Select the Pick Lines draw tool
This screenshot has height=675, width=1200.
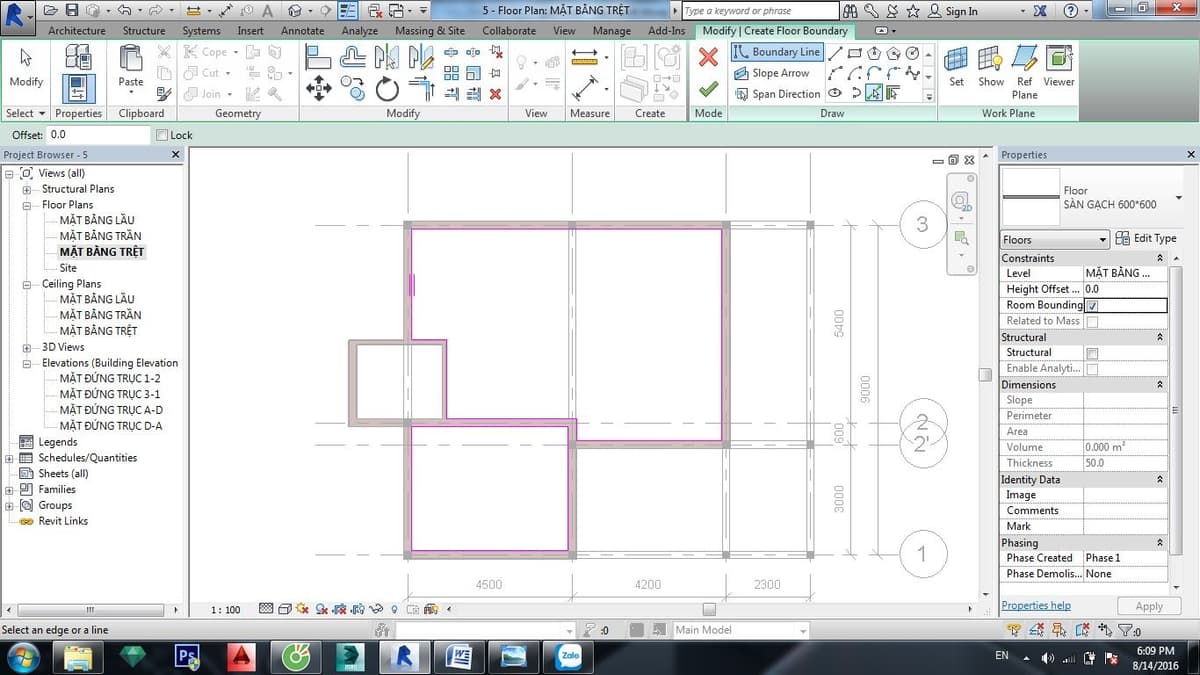(873, 93)
